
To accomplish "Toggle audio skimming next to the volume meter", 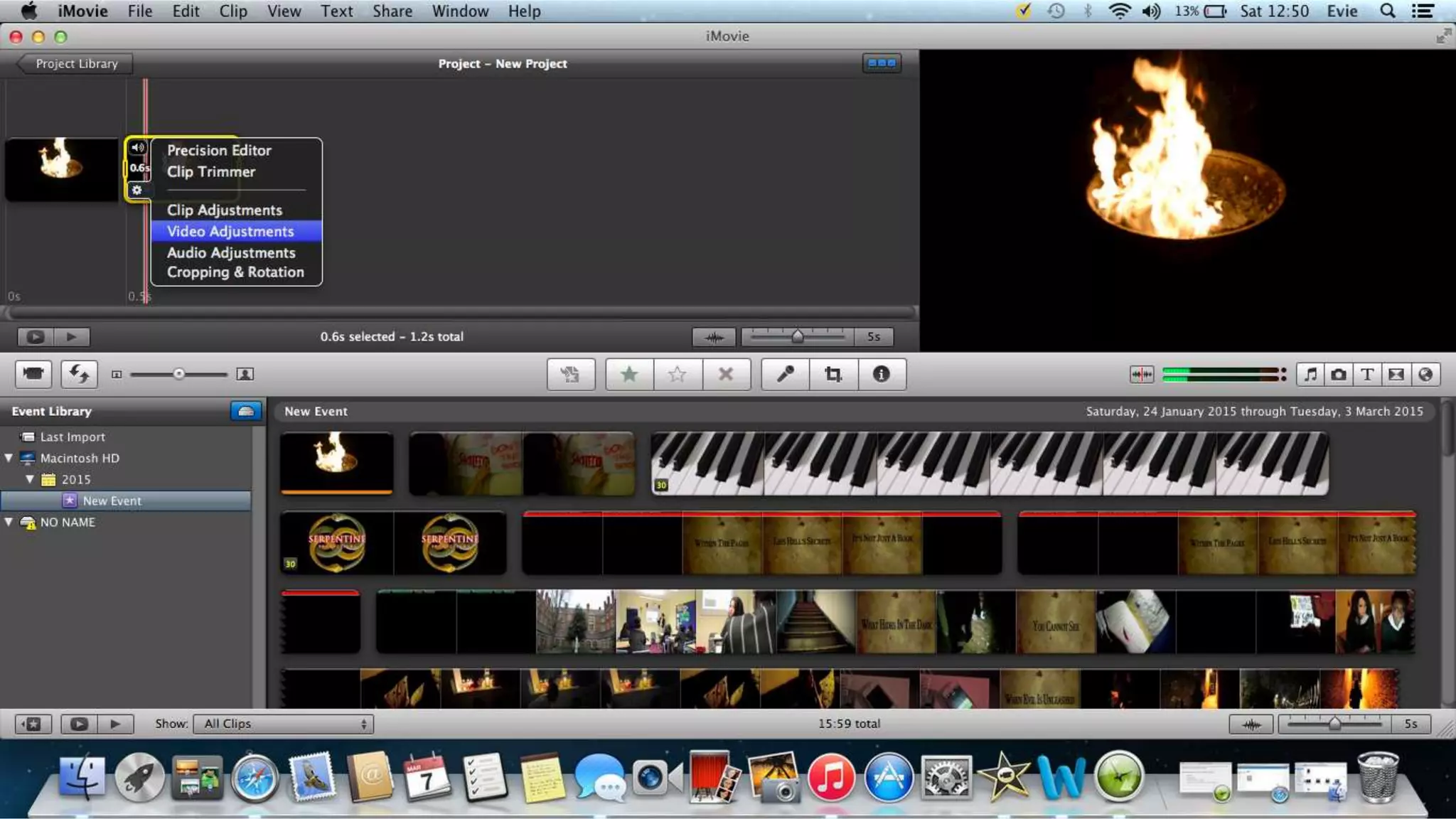I will 1142,374.
